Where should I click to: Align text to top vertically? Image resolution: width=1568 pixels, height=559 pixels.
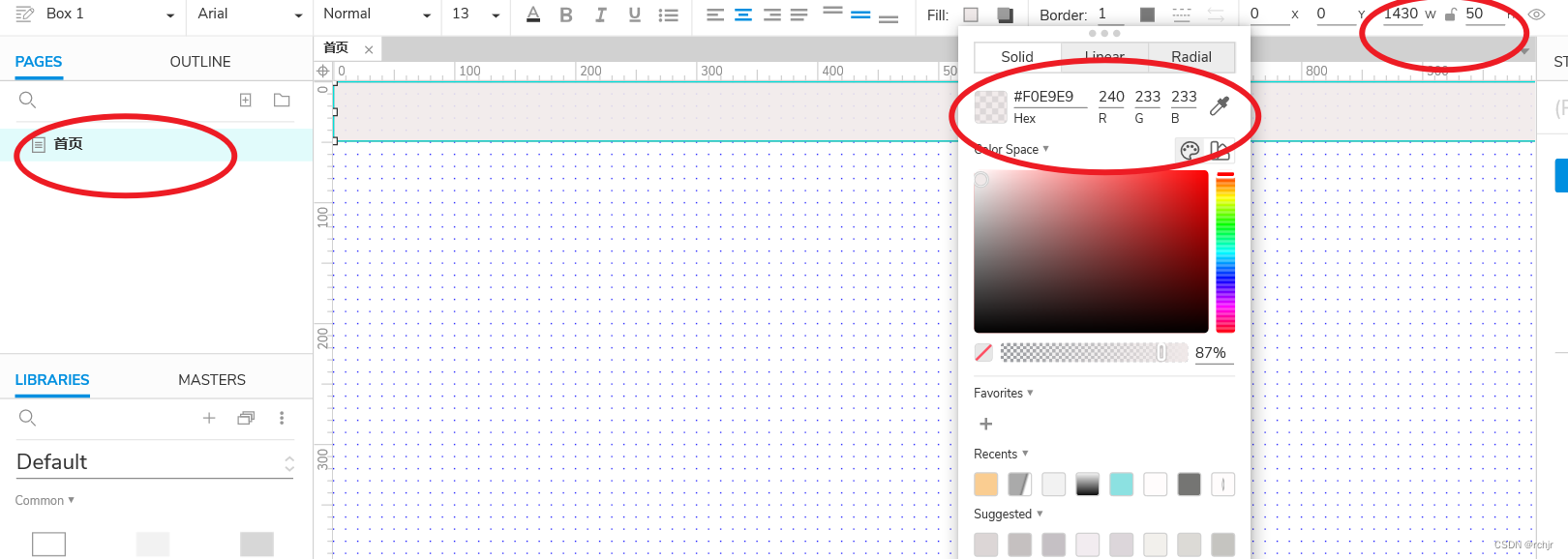tap(832, 11)
